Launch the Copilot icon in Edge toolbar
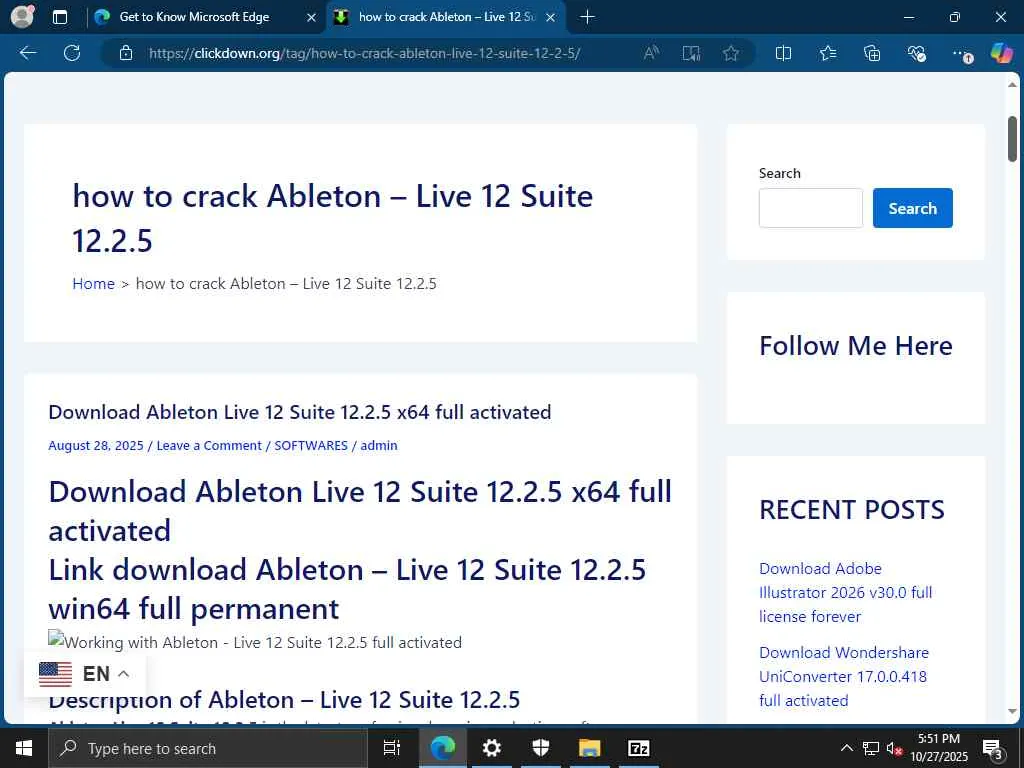1024x768 pixels. coord(1001,53)
